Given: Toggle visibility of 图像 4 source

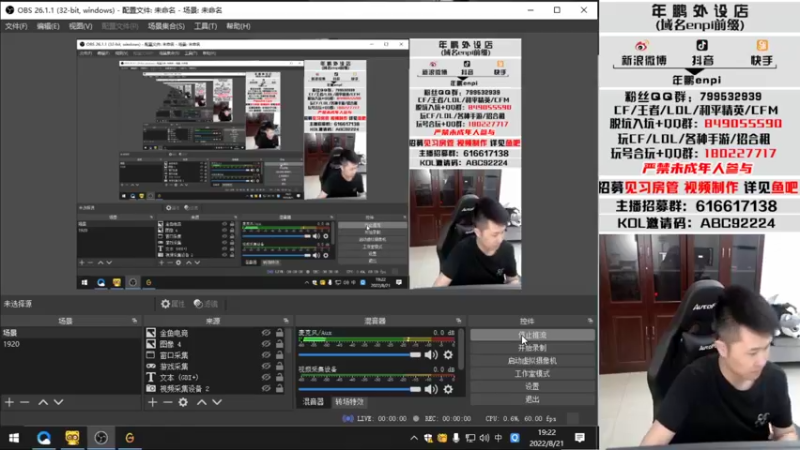Looking at the screenshot, I should coord(266,344).
